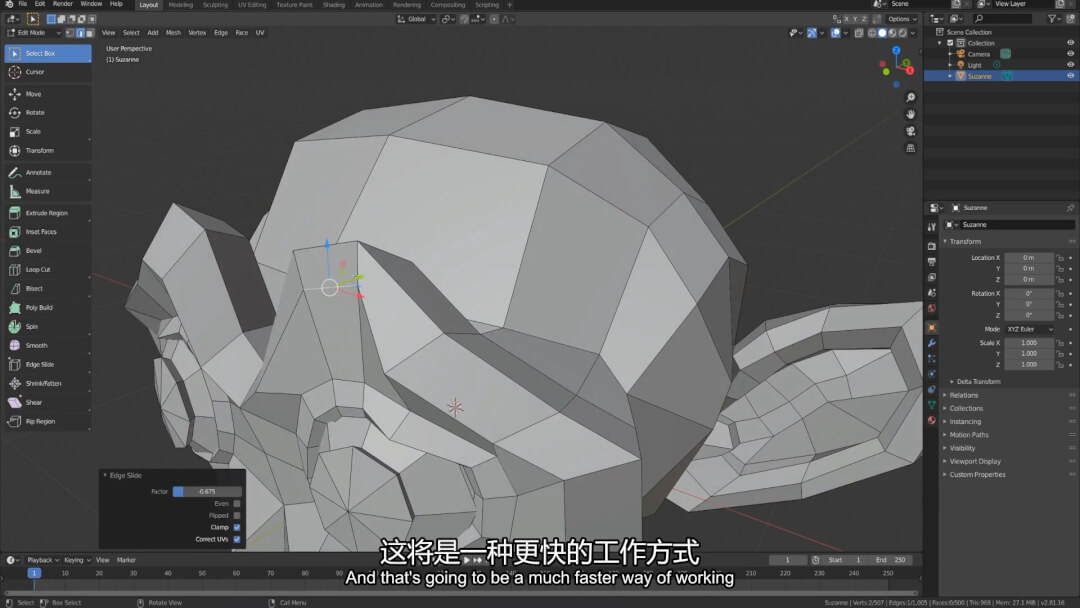Hide the Collection in outliner

[x=1070, y=43]
